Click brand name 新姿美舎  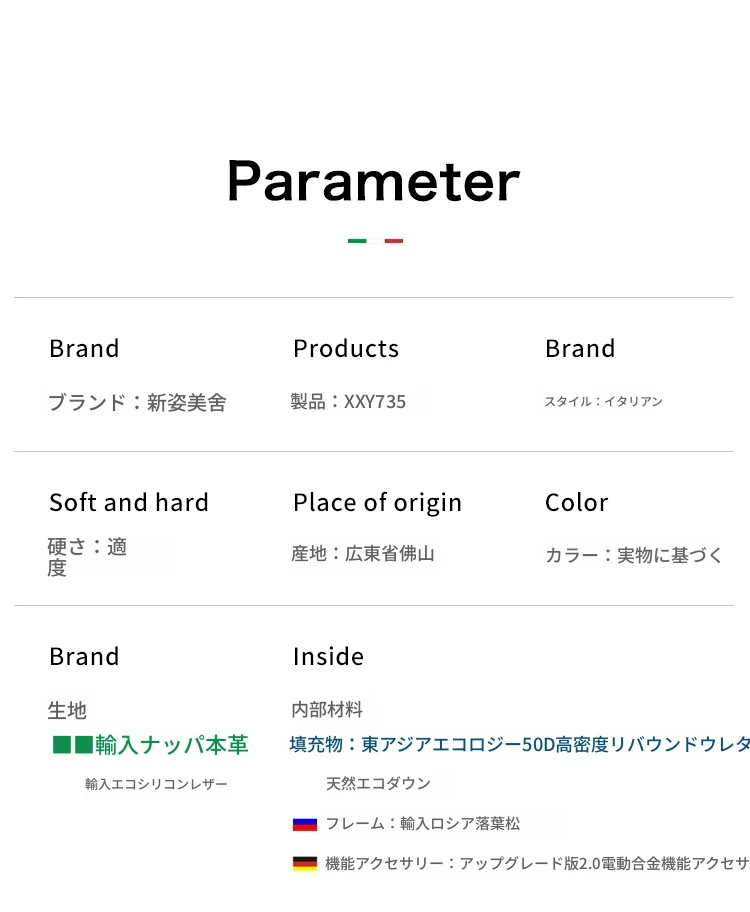pos(187,403)
